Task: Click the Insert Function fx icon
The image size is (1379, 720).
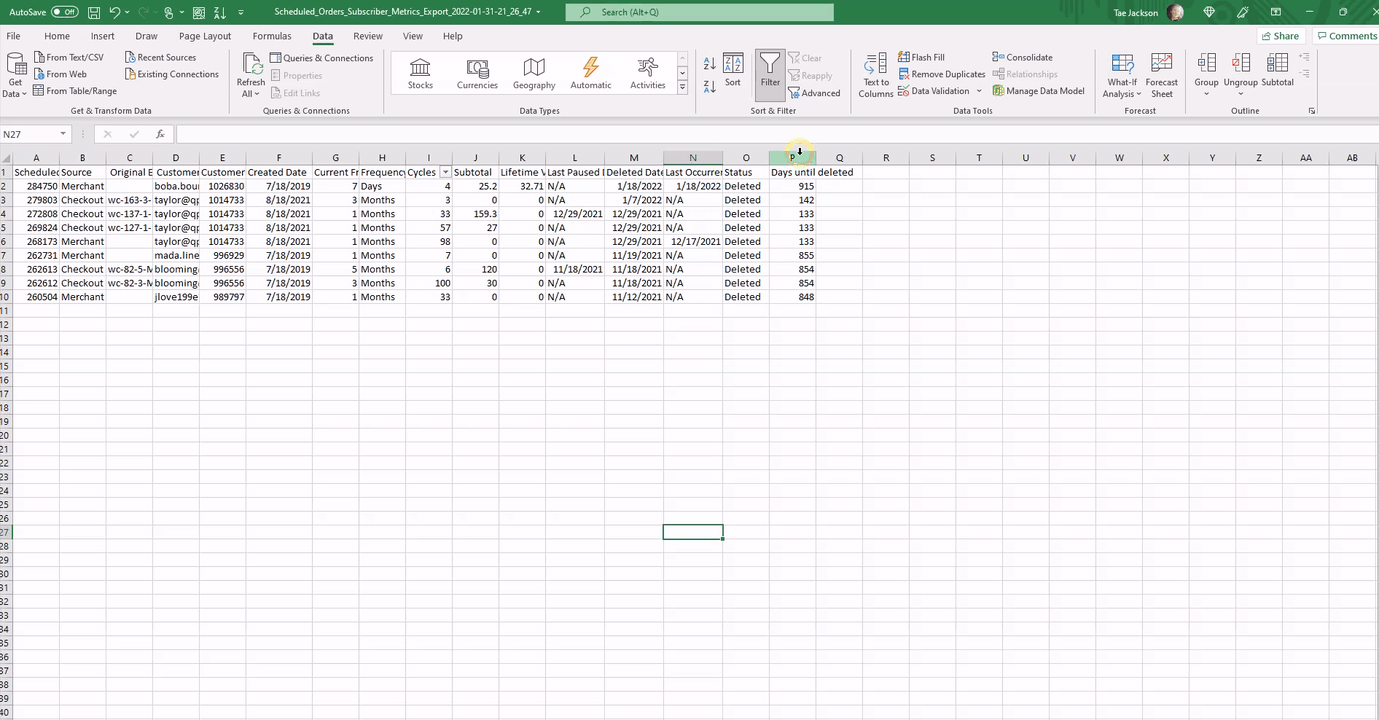Action: point(160,134)
